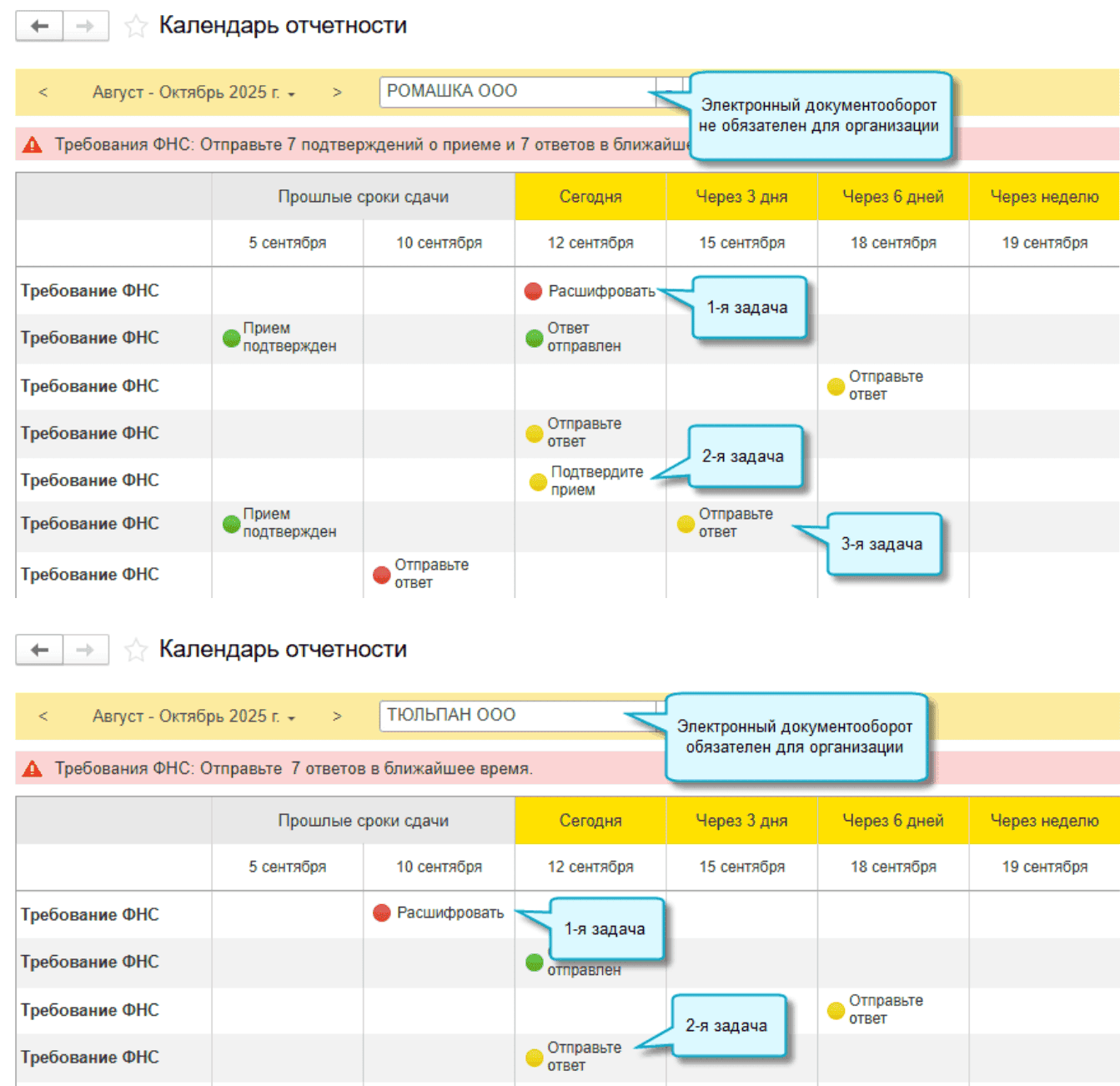Open Ответ отправлен status in РОМАШКА ООО calendar

pos(584,337)
